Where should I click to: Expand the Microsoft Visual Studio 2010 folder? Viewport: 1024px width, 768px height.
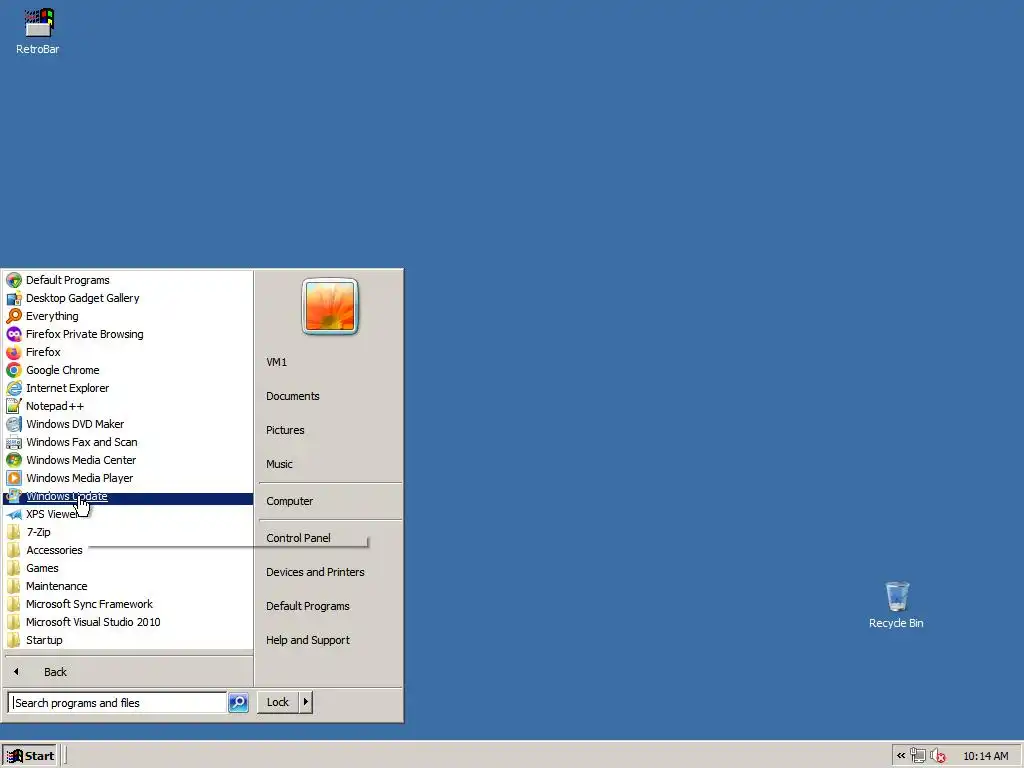129,622
